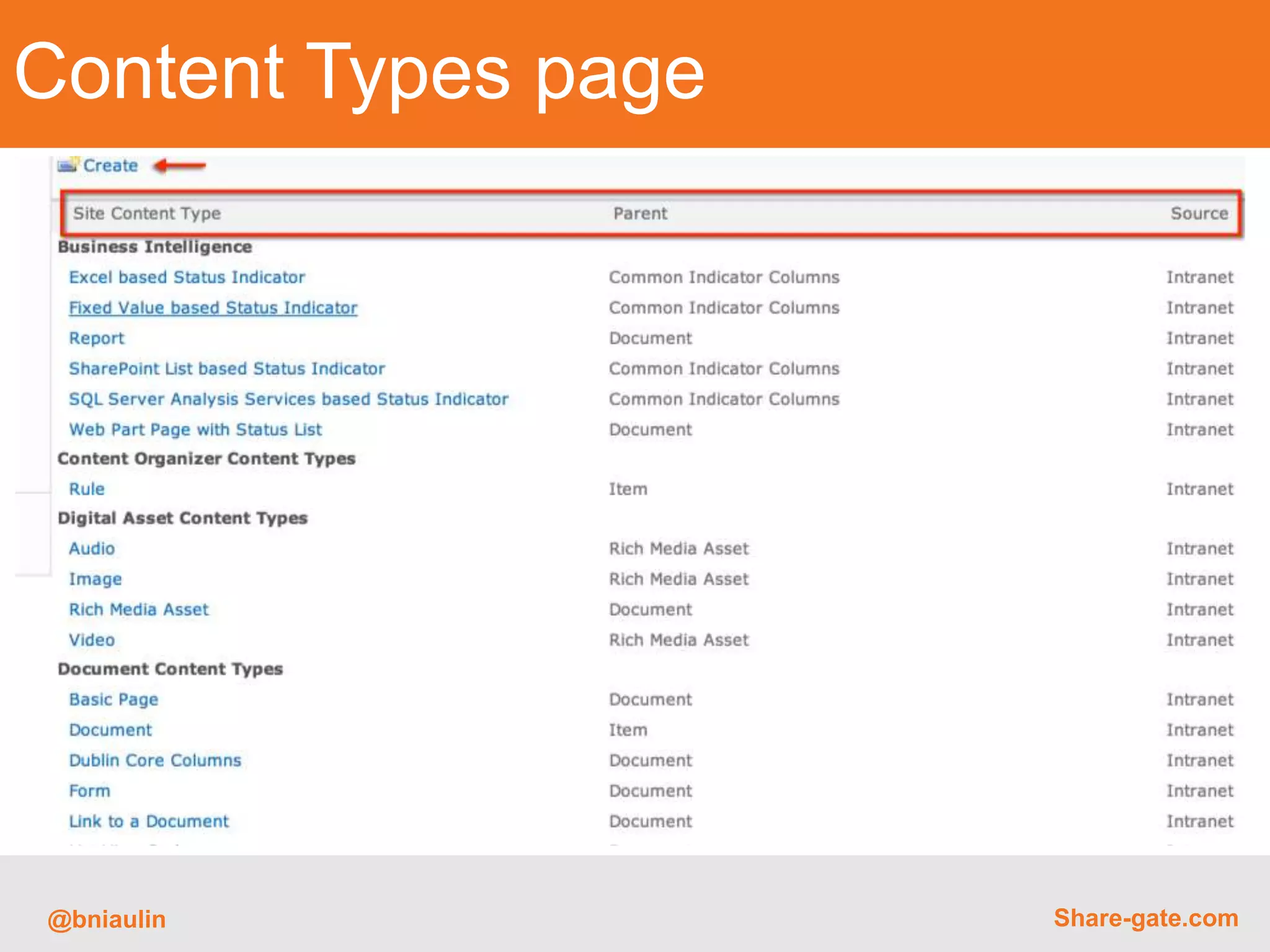Viewport: 1270px width, 952px height.
Task: Click the Share-gate.com footer link
Action: click(x=1145, y=918)
